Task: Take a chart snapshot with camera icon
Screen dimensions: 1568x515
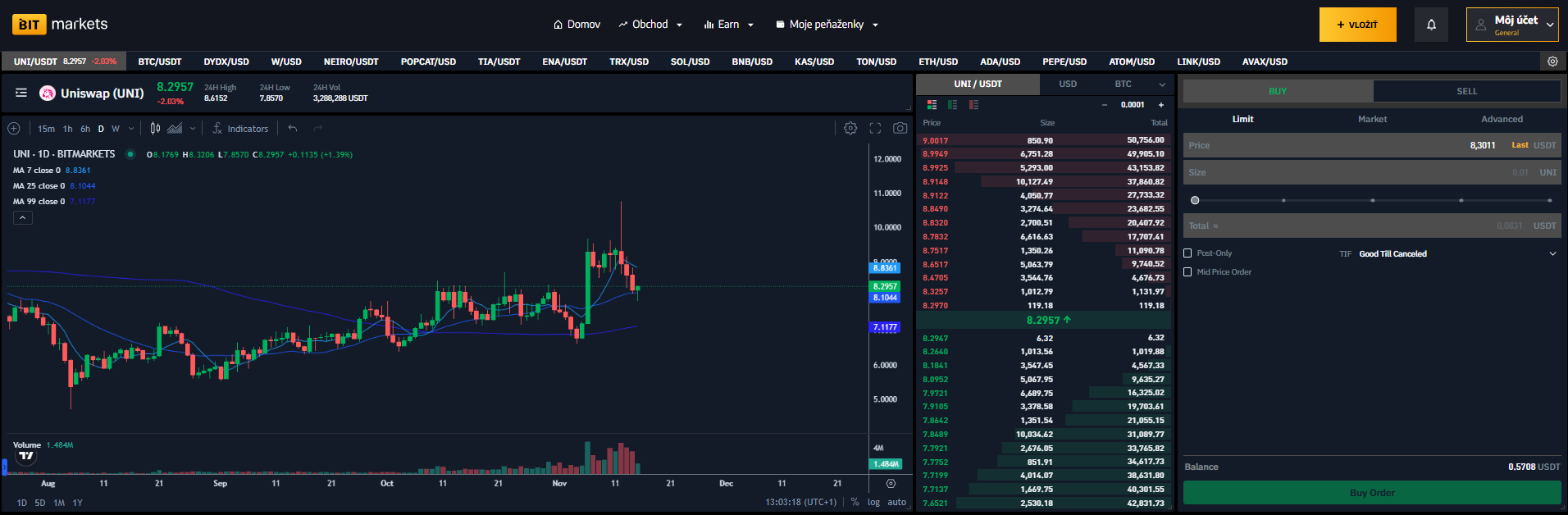Action: click(900, 128)
